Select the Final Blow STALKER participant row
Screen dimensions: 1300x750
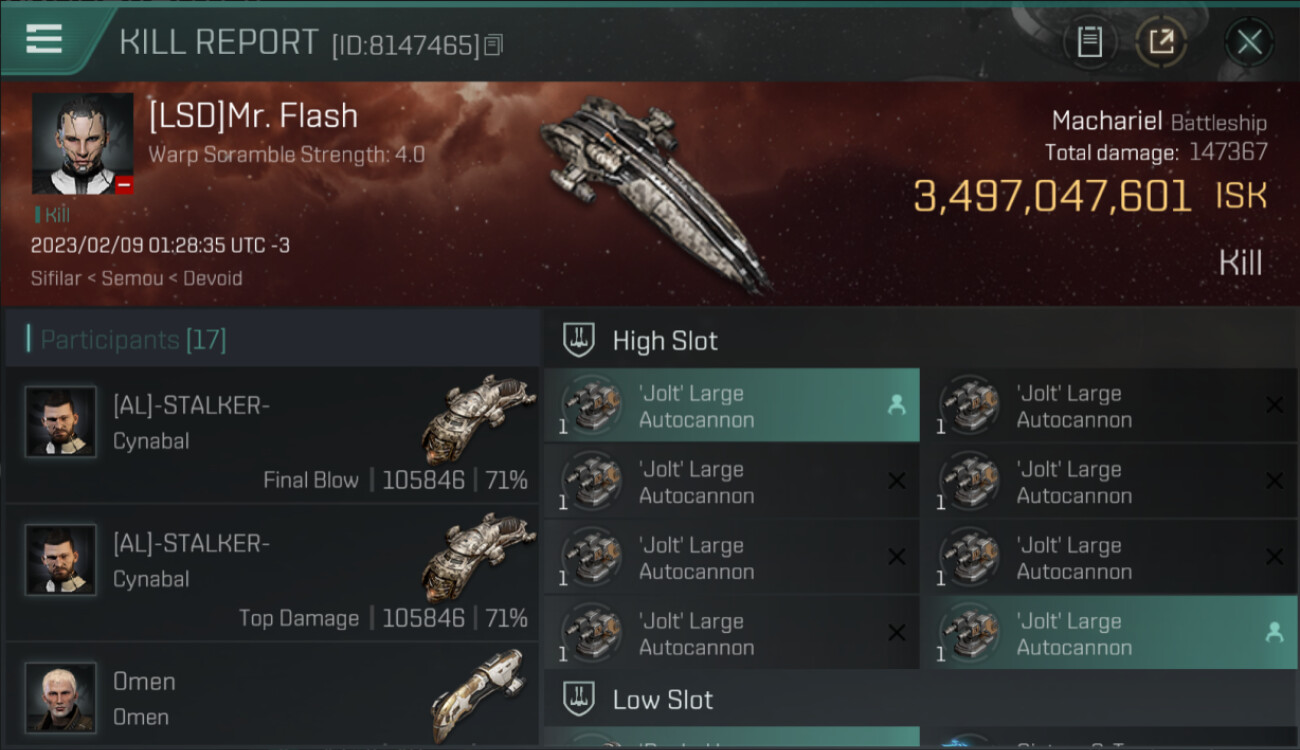pyautogui.click(x=272, y=435)
